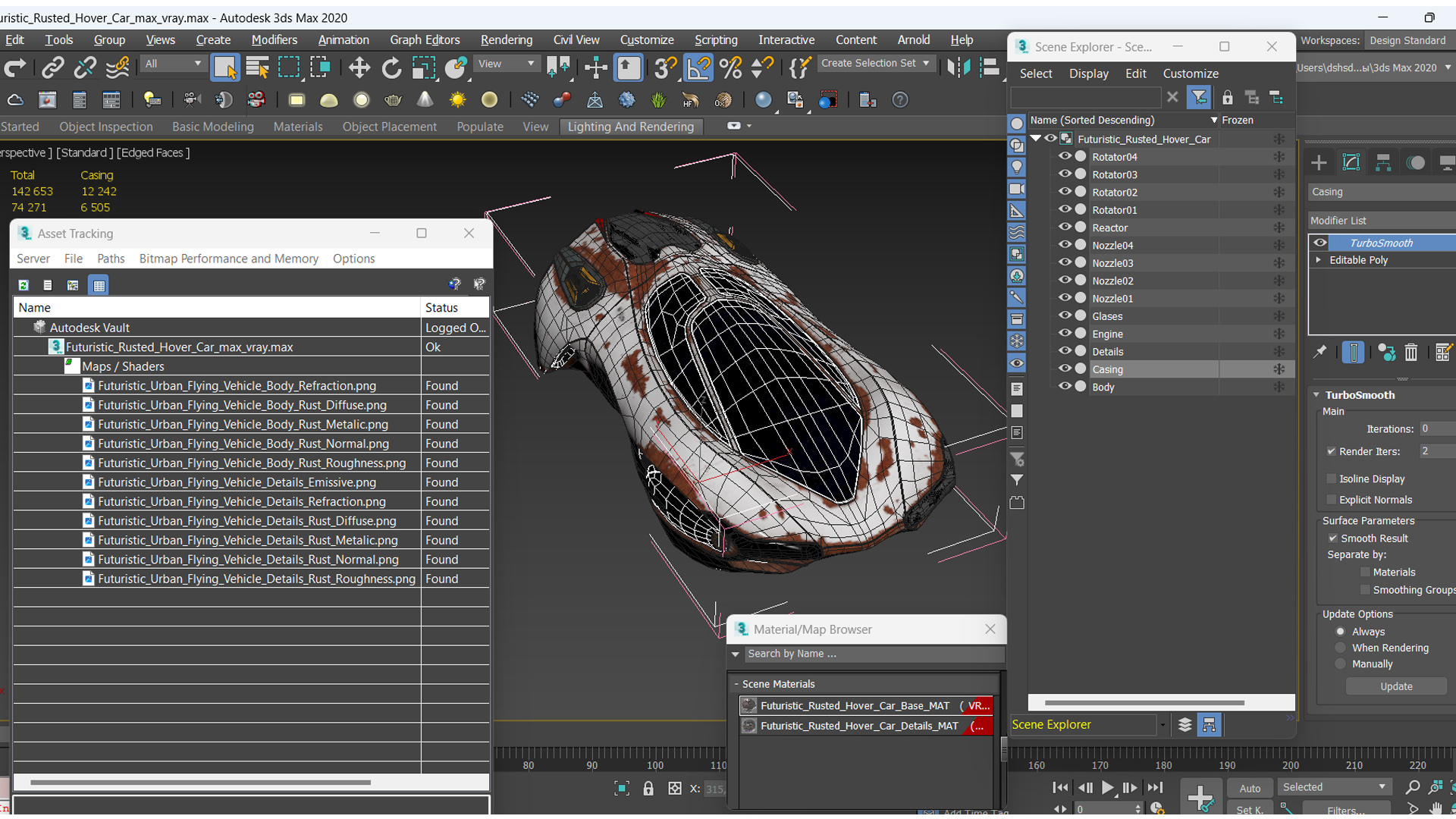Toggle visibility of the Engine object
The height and width of the screenshot is (819, 1456).
tap(1065, 334)
